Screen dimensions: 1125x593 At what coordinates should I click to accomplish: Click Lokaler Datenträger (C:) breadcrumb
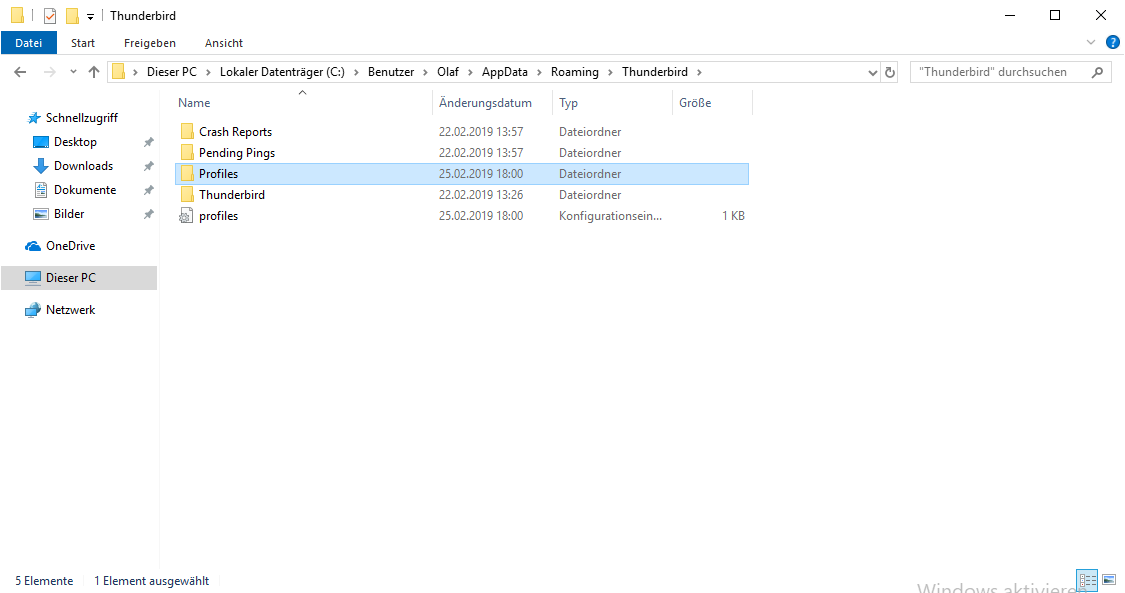click(x=282, y=72)
